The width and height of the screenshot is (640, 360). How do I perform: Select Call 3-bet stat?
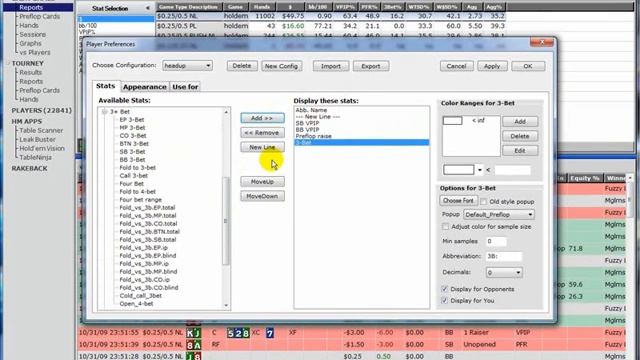pos(133,176)
